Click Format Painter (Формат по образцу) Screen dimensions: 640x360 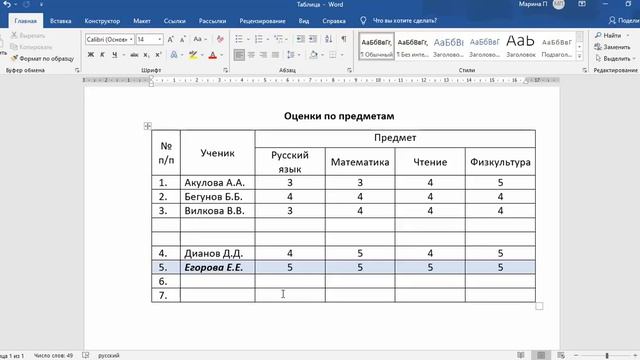point(42,59)
